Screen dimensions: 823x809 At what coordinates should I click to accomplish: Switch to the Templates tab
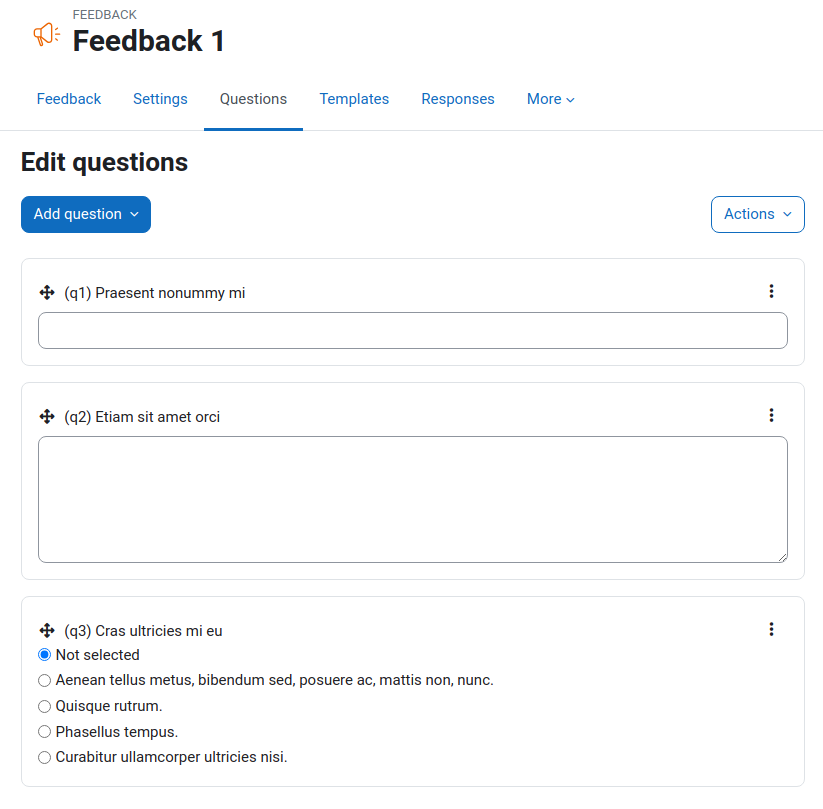(354, 99)
